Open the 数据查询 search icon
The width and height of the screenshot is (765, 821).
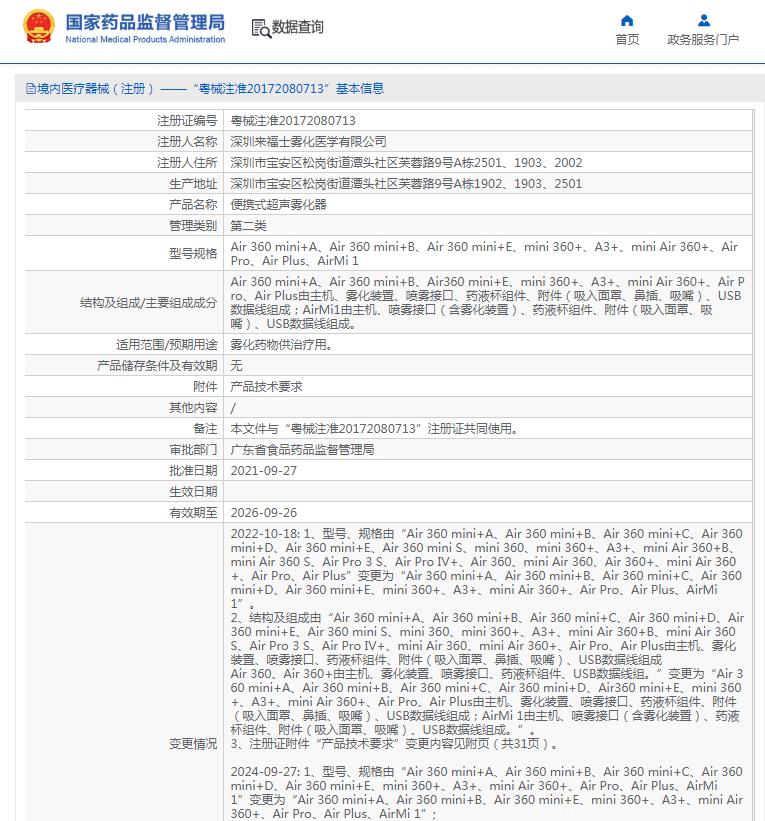261,28
